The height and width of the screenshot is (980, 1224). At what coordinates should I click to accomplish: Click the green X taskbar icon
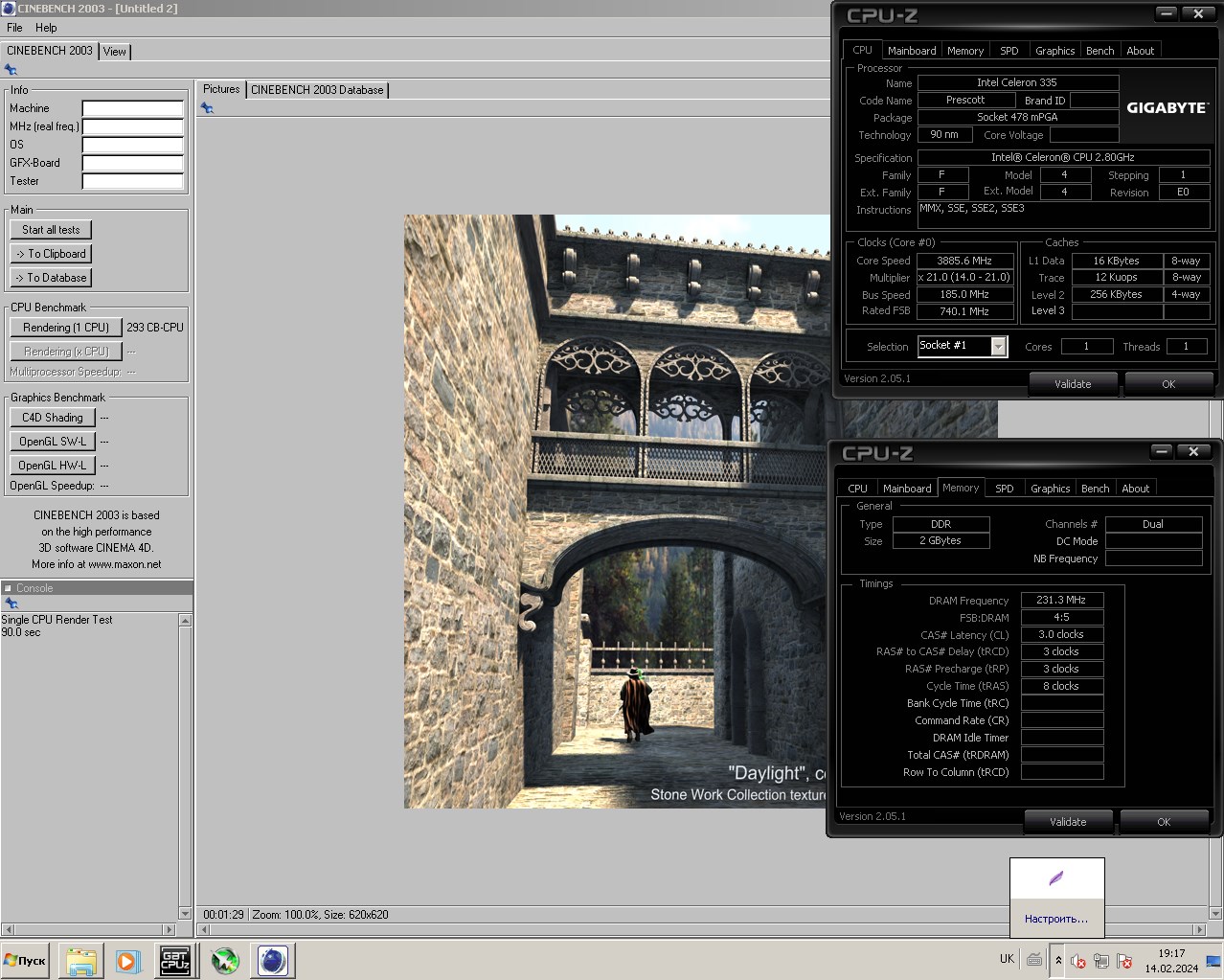(x=225, y=960)
